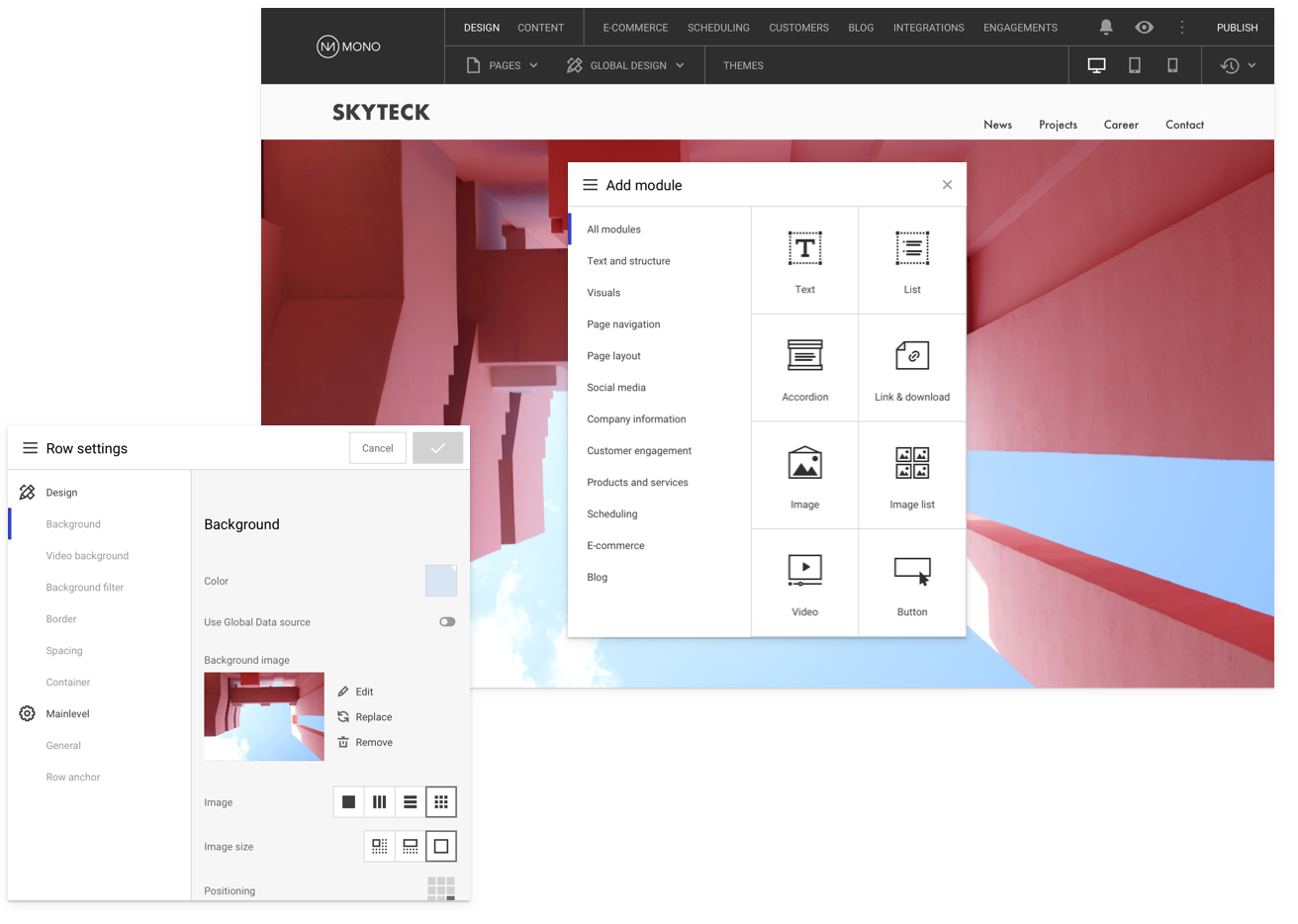
Task: Add a Text module
Action: coord(804,260)
